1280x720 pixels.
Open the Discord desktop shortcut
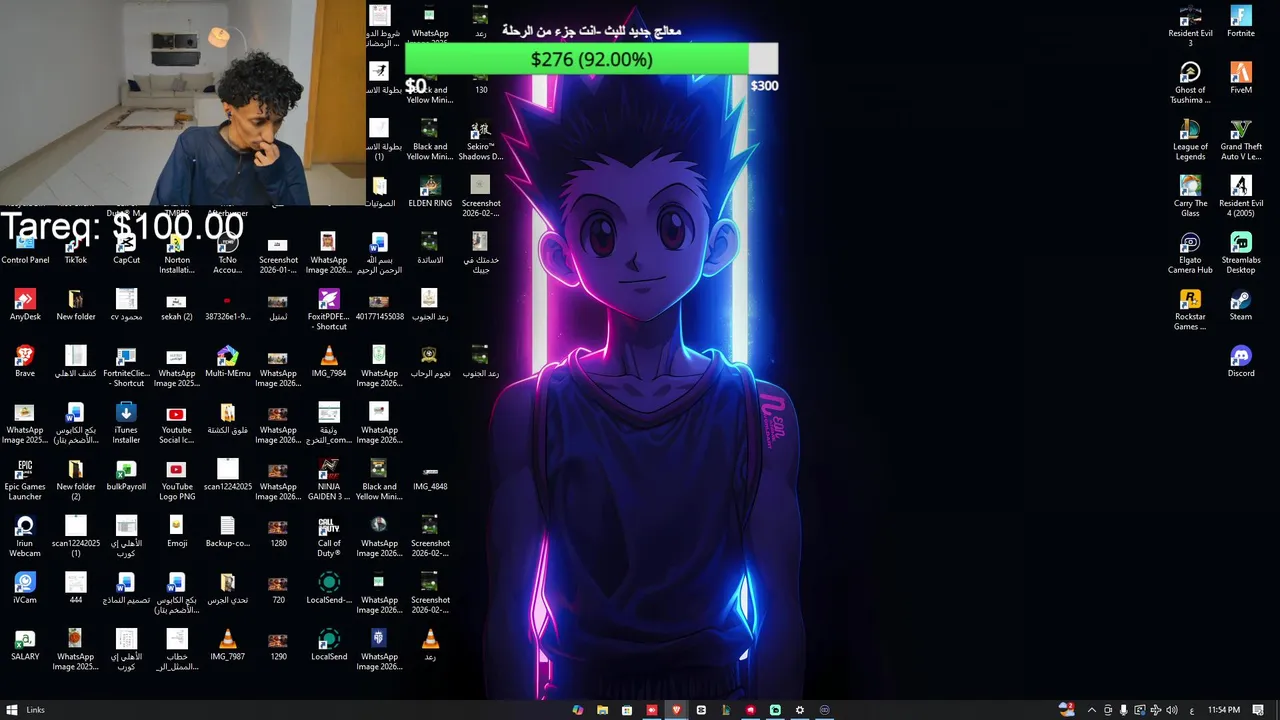tap(1241, 362)
